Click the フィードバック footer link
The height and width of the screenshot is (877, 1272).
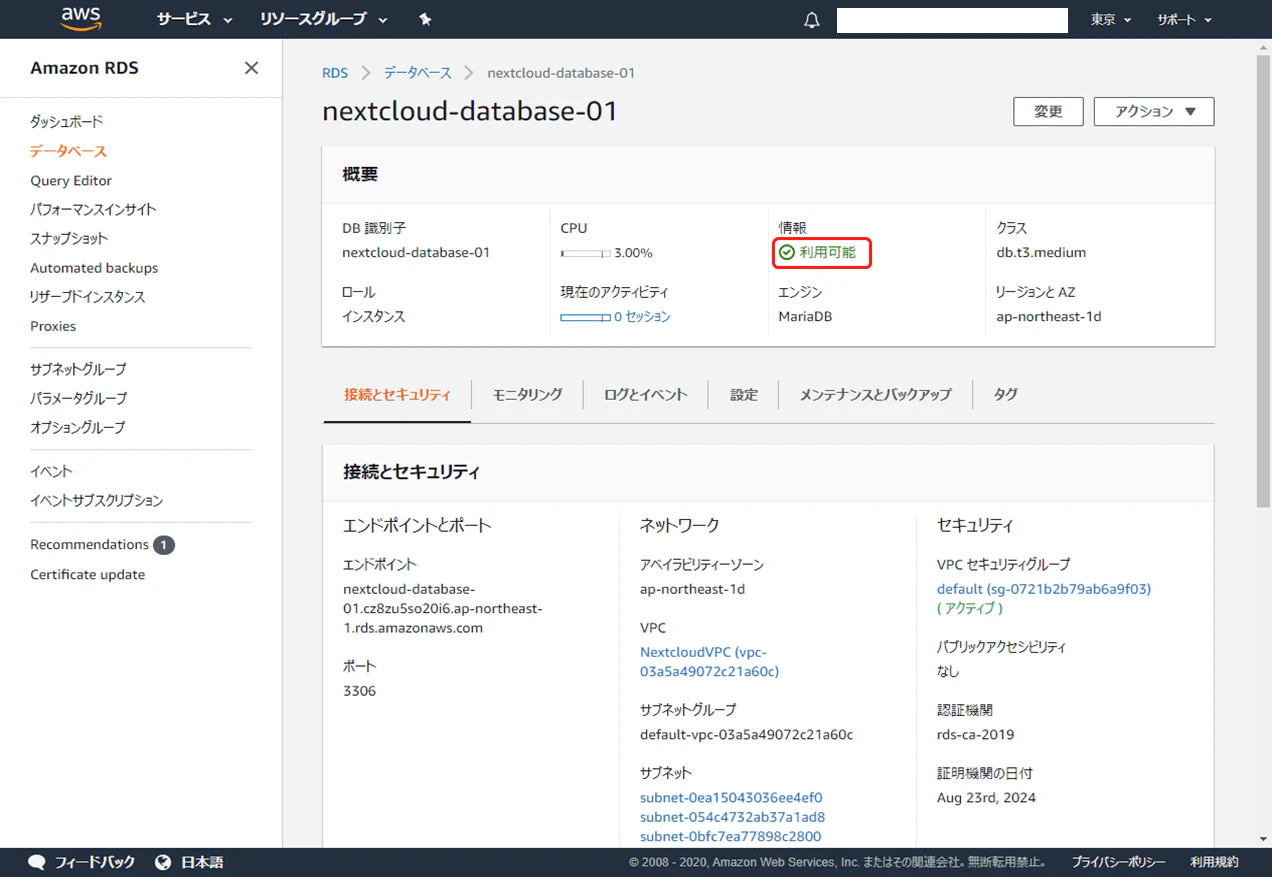(94, 862)
